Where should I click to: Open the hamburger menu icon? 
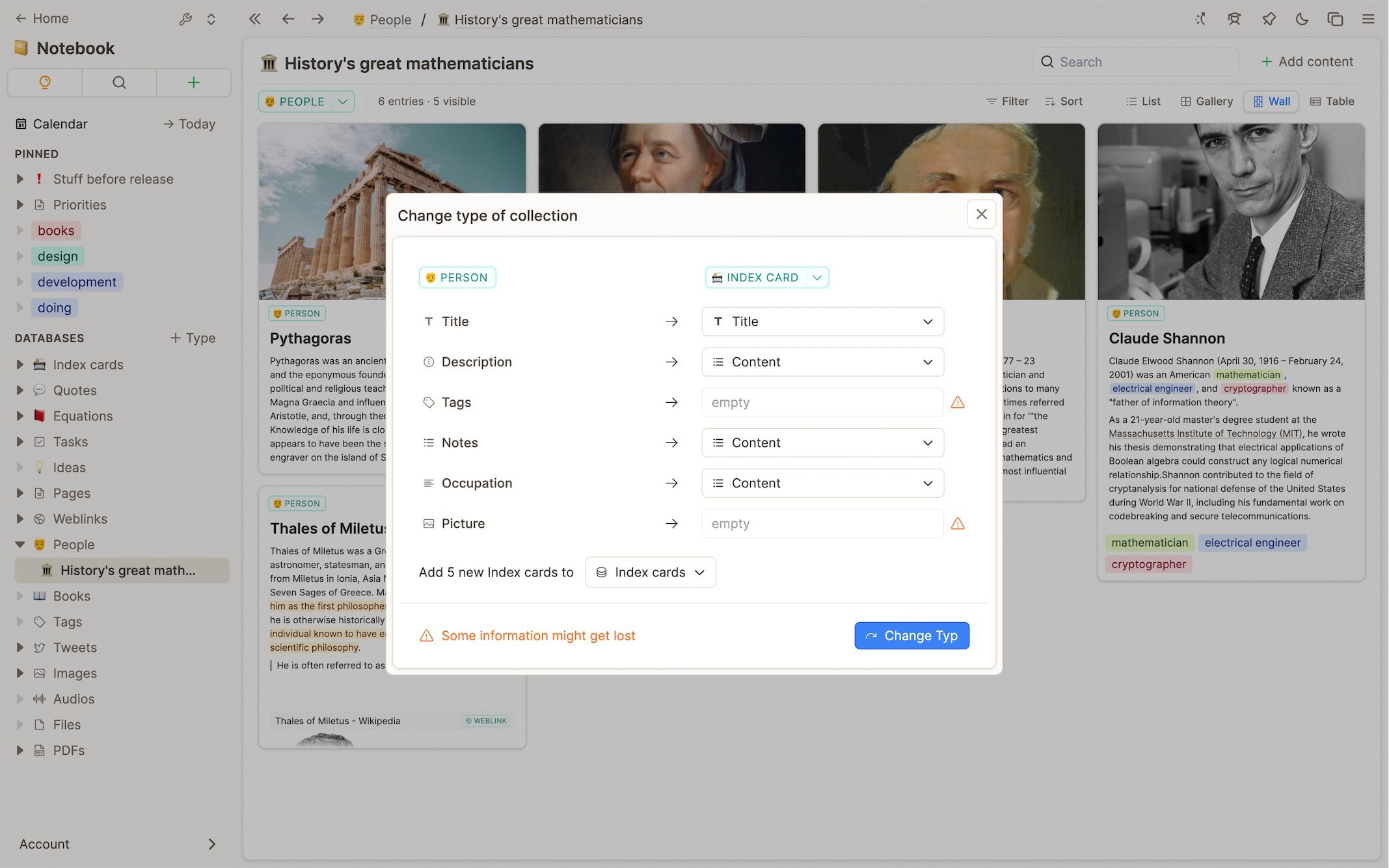pyautogui.click(x=1368, y=20)
